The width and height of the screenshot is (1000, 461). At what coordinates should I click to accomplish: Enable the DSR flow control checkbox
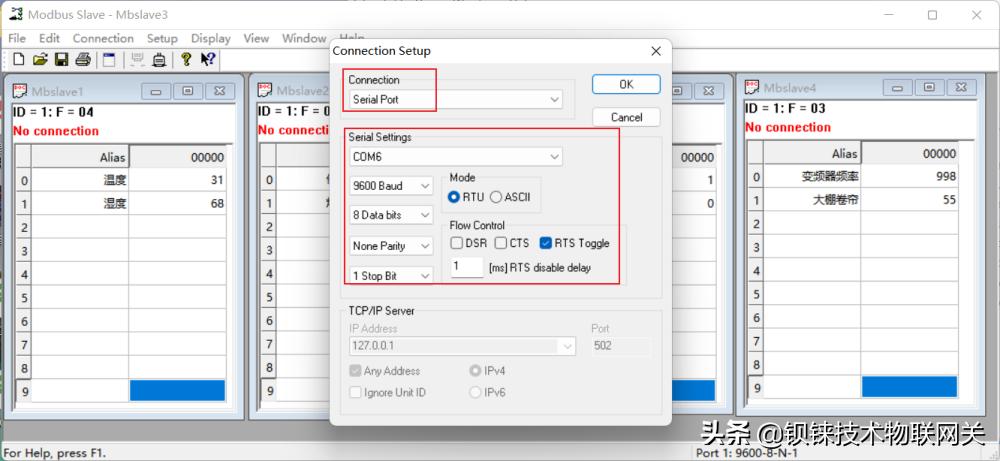tap(457, 243)
